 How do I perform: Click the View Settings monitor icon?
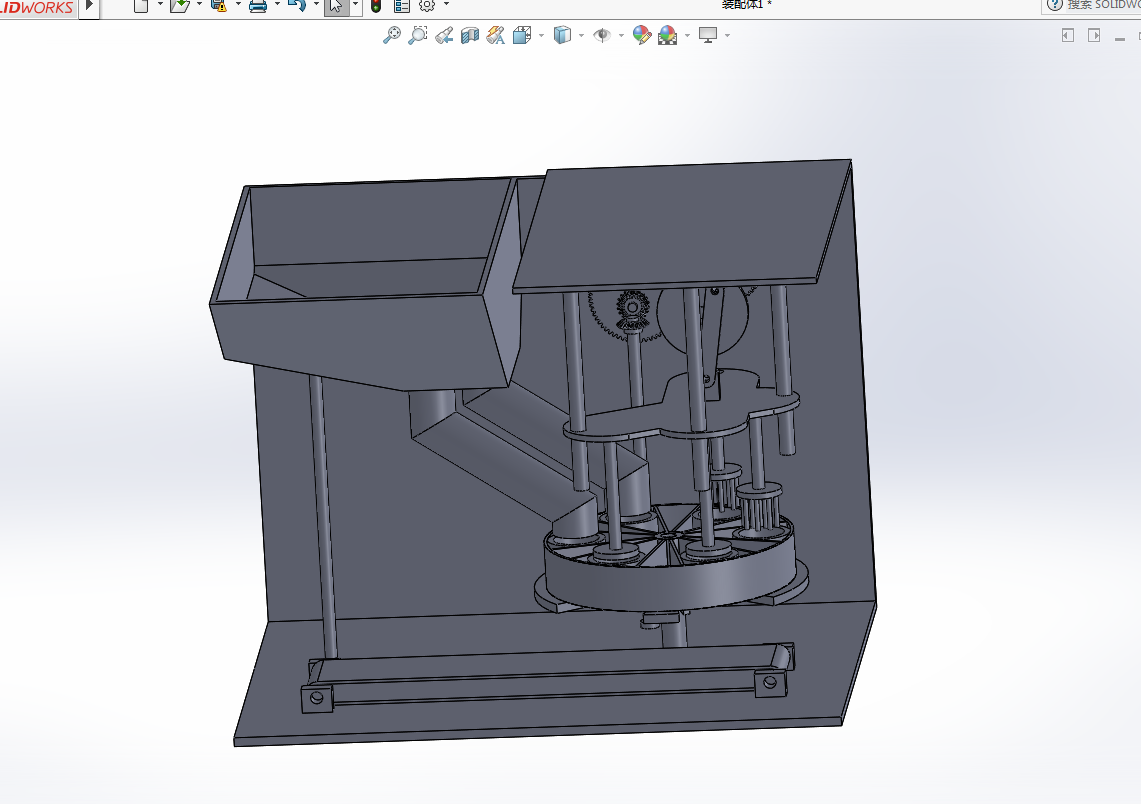point(708,35)
